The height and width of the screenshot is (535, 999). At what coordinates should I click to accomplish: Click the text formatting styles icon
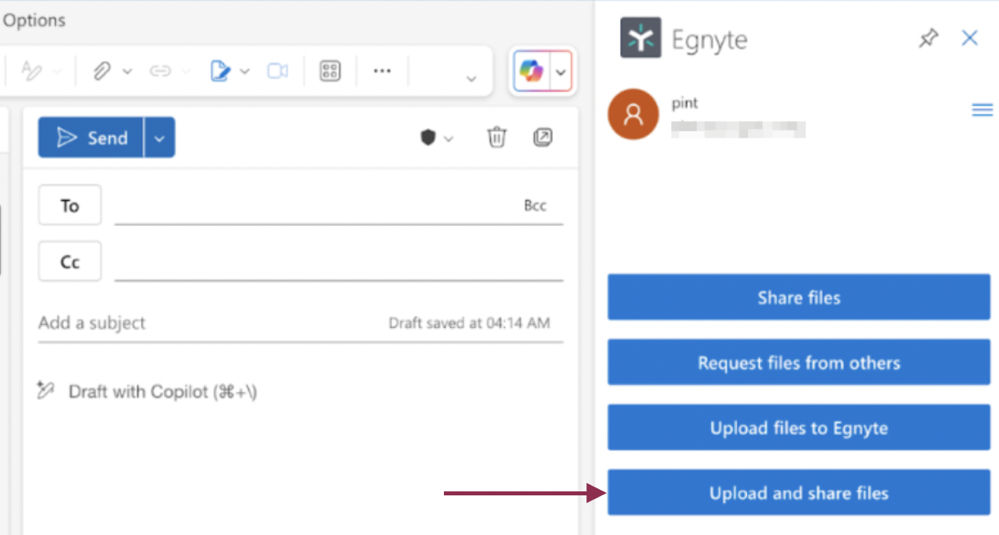(31, 71)
